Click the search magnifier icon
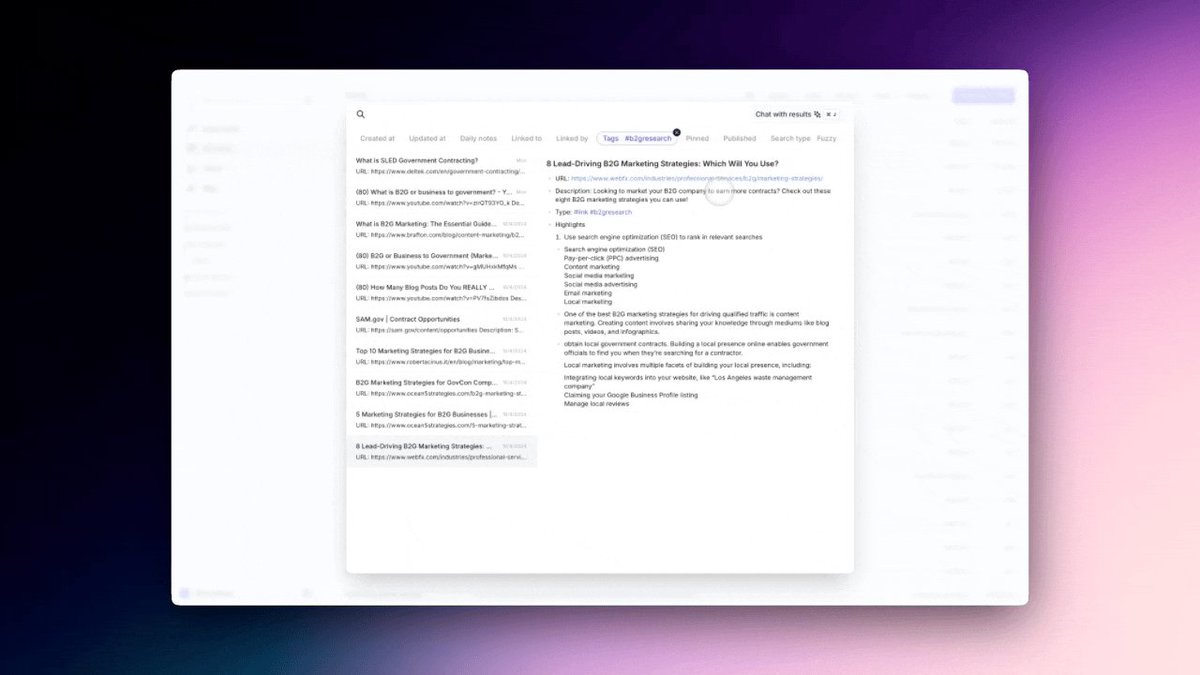The height and width of the screenshot is (675, 1200). coord(361,114)
